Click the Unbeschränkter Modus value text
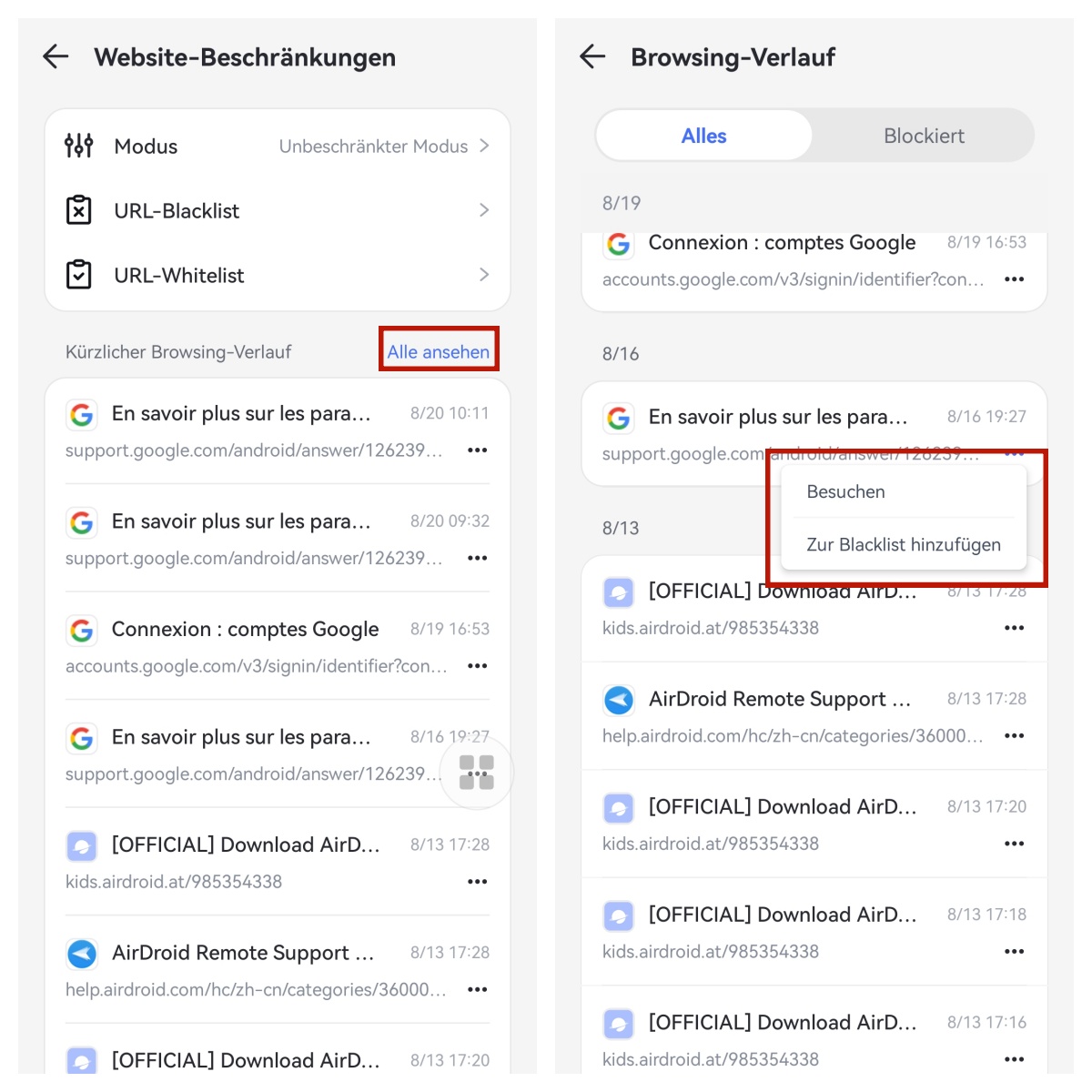The width and height of the screenshot is (1092, 1092). (x=373, y=146)
